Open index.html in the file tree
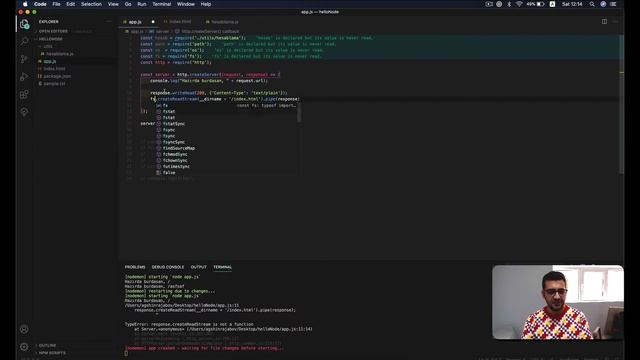The image size is (640, 360). click(x=54, y=69)
